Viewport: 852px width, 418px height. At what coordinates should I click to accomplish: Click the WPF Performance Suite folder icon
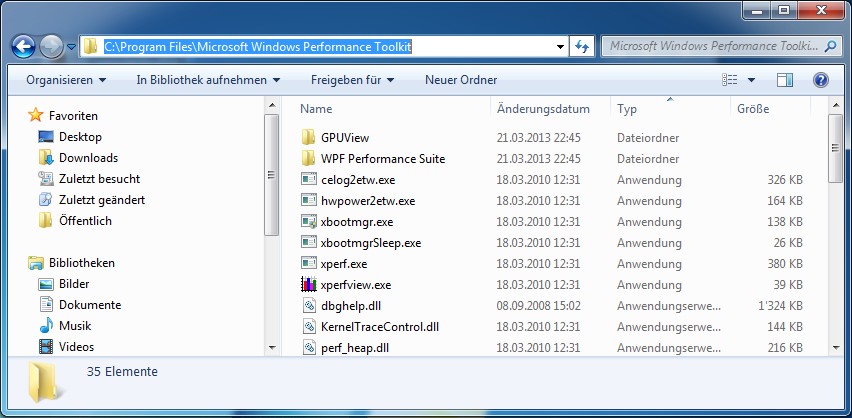pos(309,159)
